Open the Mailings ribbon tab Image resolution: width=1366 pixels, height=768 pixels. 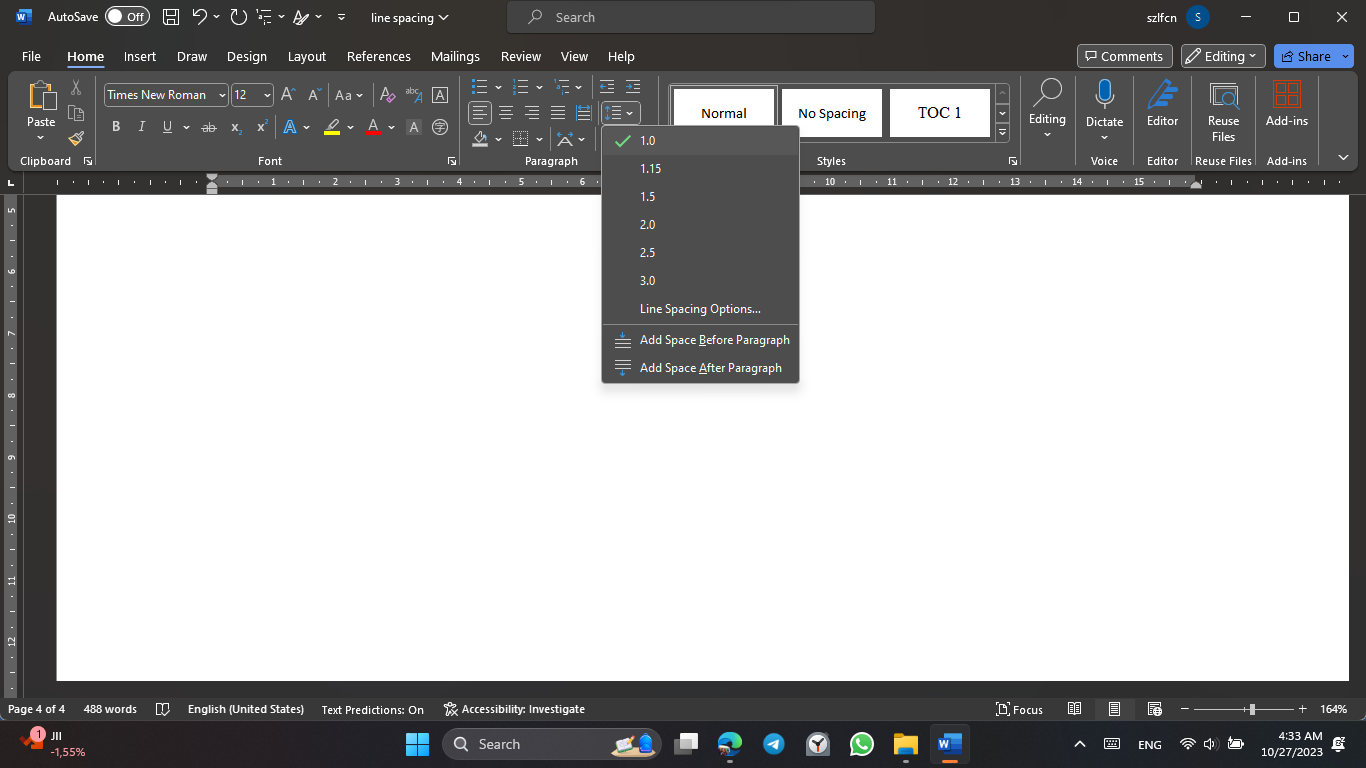455,56
